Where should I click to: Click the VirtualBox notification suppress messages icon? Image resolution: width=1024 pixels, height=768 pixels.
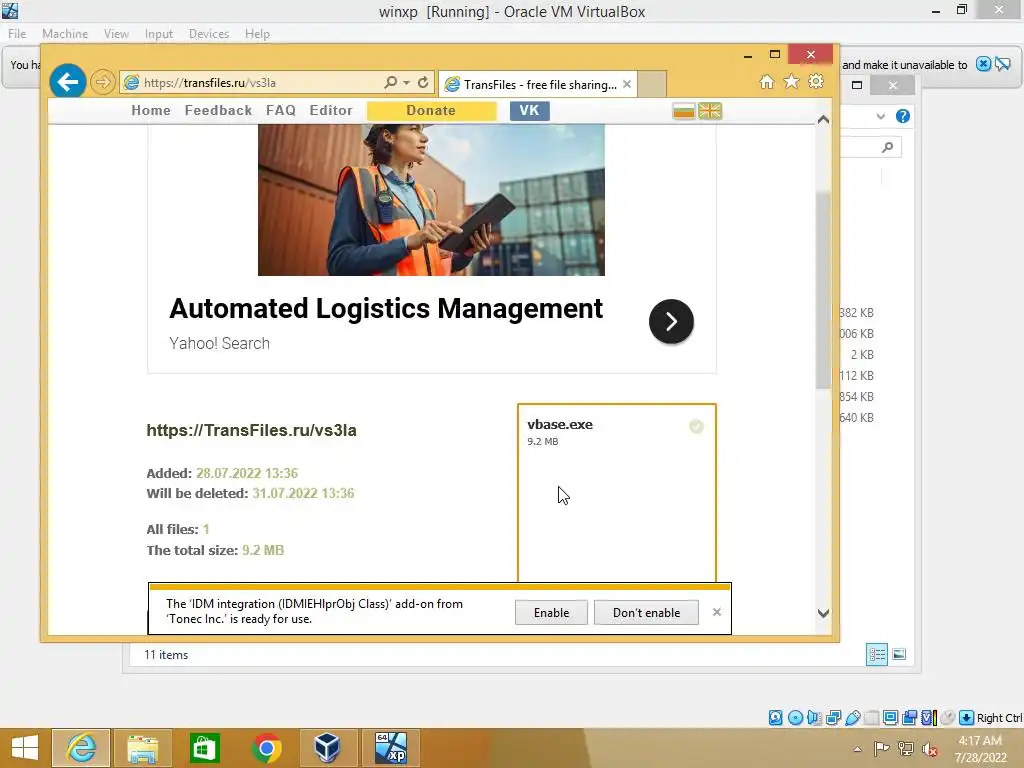point(1002,64)
